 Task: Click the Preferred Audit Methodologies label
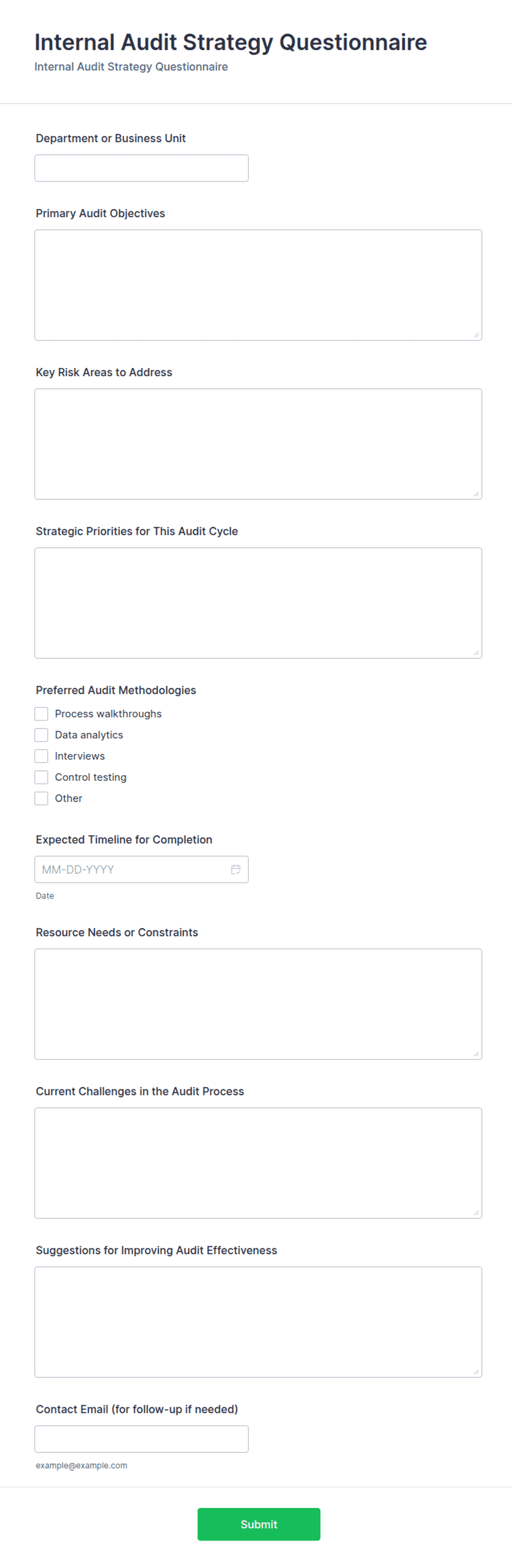116,690
